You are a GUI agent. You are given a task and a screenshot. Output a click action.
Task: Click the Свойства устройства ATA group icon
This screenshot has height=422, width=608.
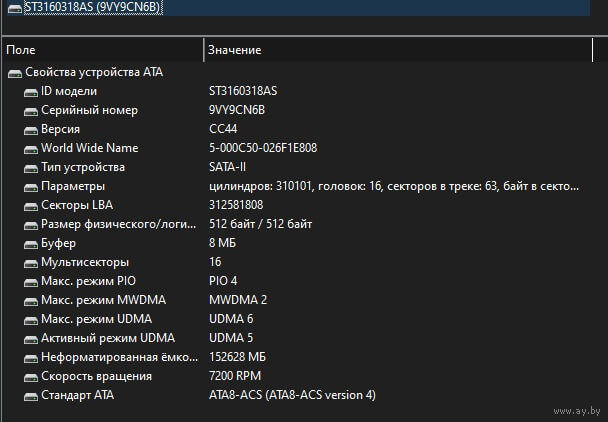[x=14, y=72]
